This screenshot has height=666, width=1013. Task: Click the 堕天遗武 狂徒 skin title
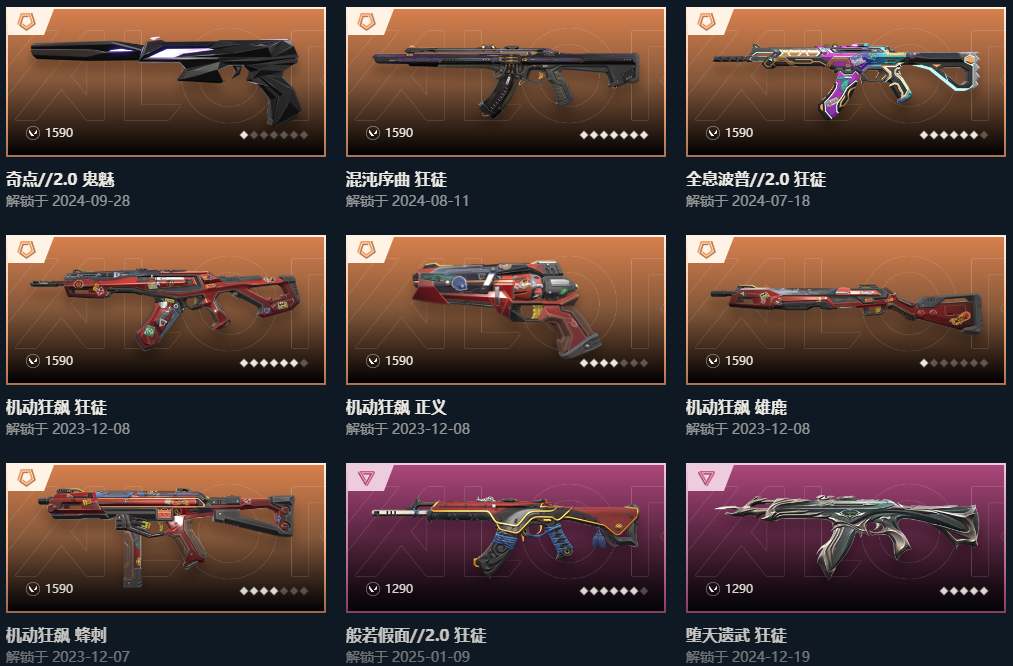(736, 635)
